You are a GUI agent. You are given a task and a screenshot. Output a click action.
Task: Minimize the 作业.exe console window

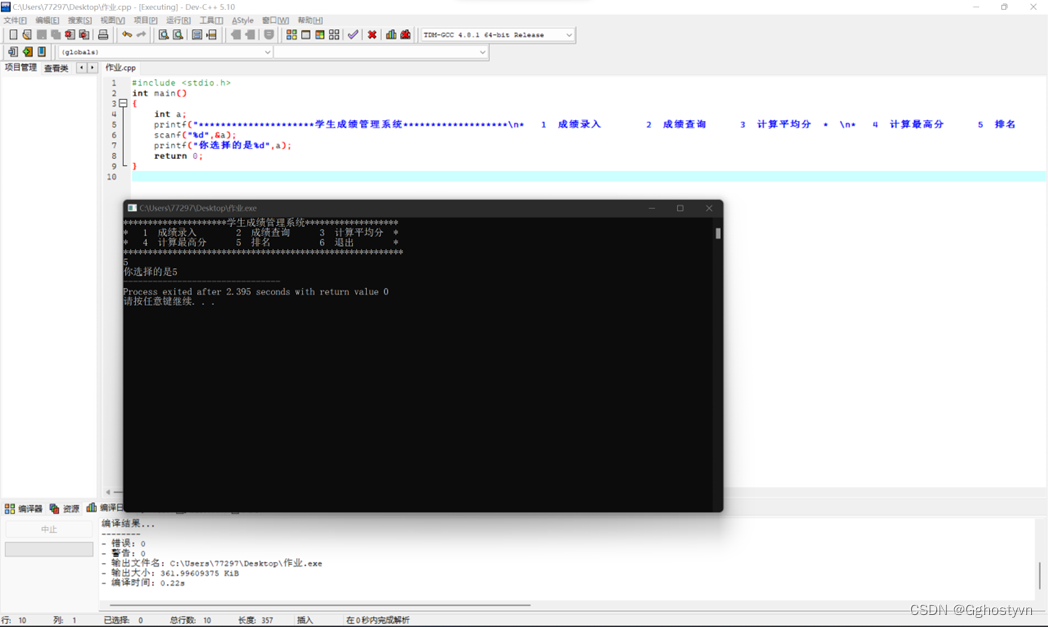pos(651,209)
